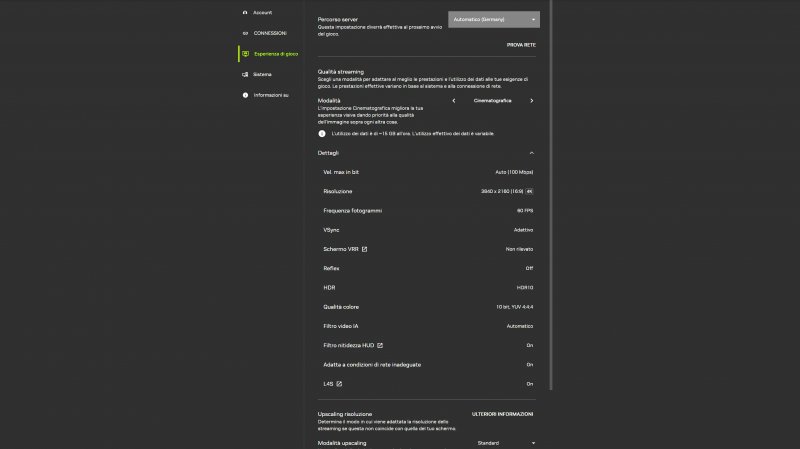This screenshot has width=800, height=449.
Task: Open the Modalità upscaling dropdown
Action: click(506, 442)
